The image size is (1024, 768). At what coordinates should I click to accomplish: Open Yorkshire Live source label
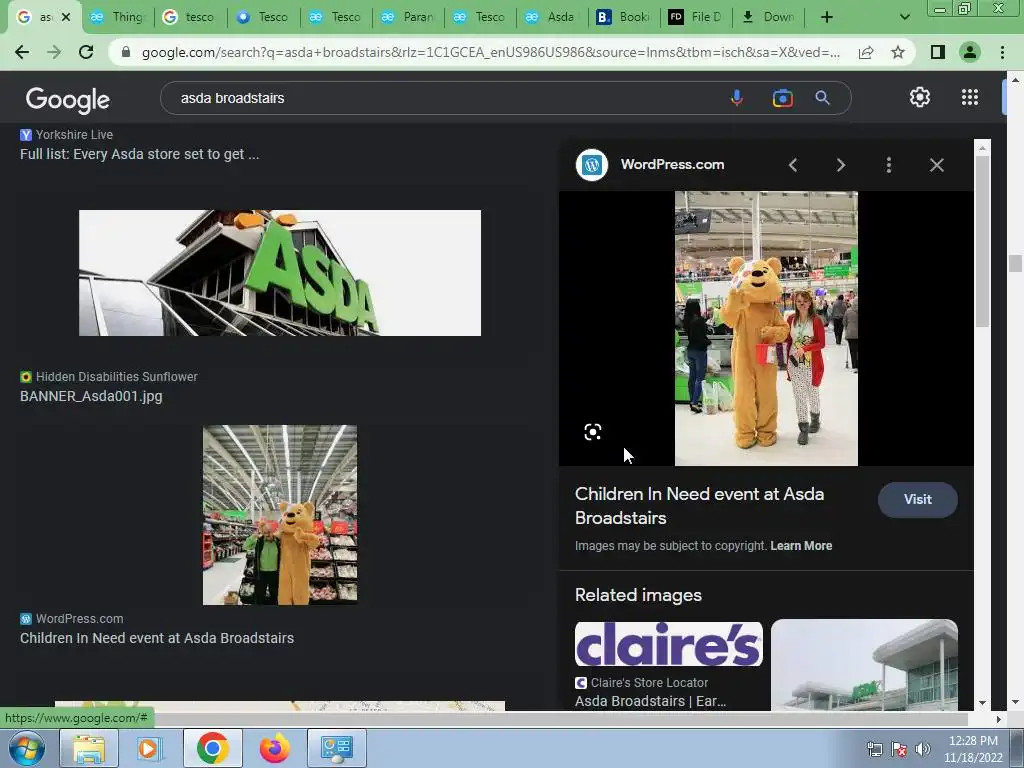74,135
